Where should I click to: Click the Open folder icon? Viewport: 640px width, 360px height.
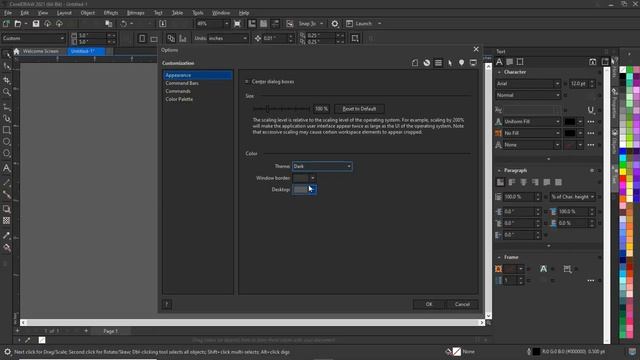click(x=18, y=24)
